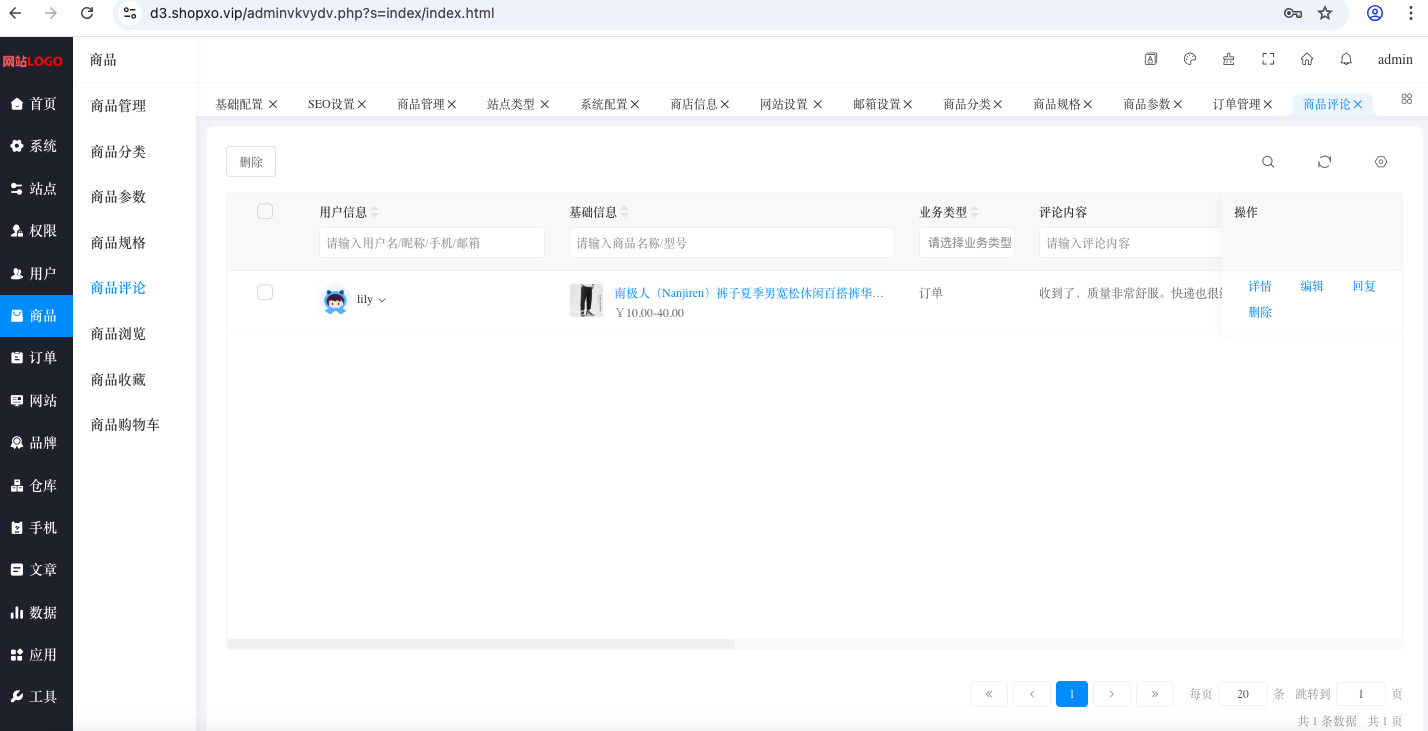
Task: Go to the last page button
Action: [1155, 694]
